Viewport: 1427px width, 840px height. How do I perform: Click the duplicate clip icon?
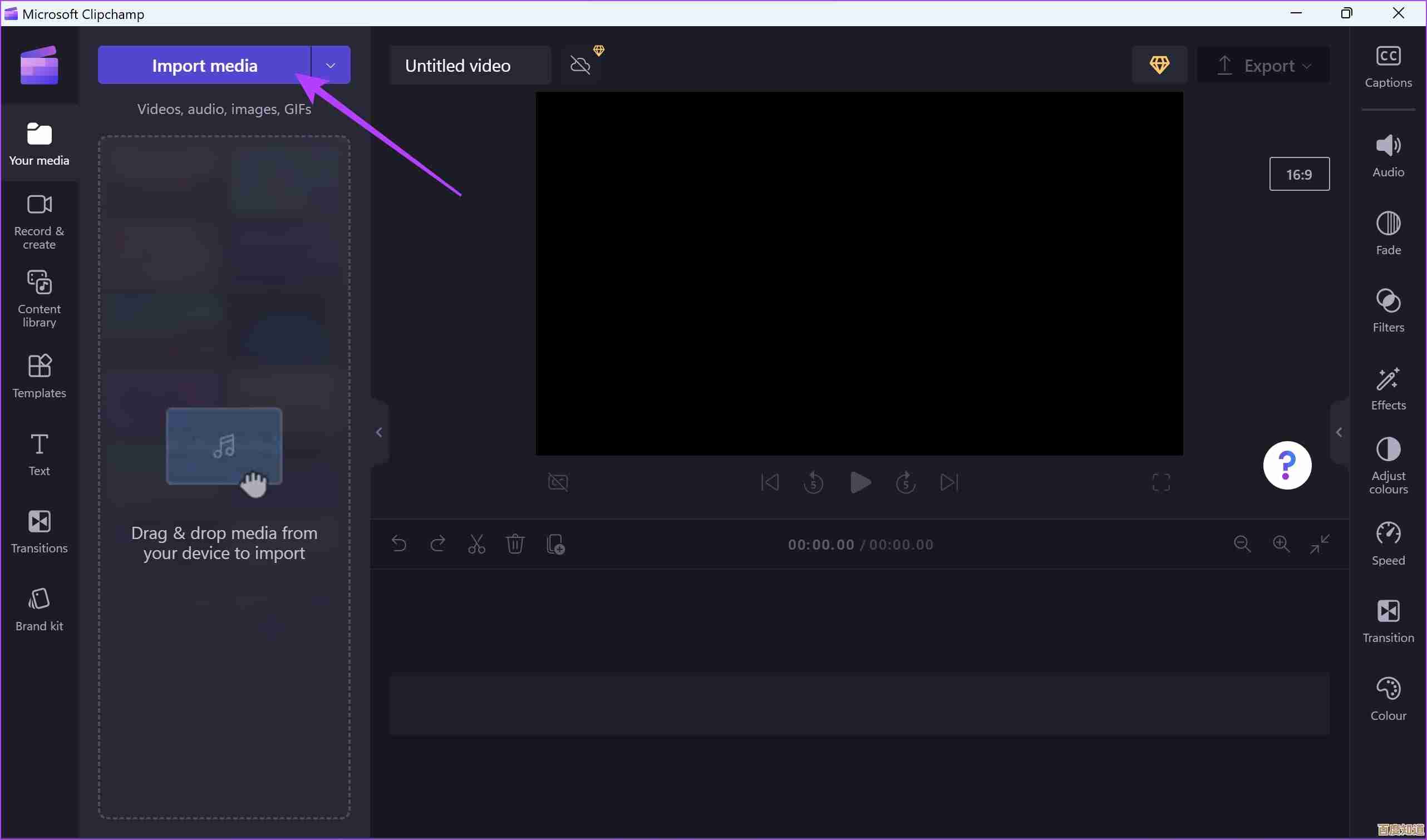[555, 544]
